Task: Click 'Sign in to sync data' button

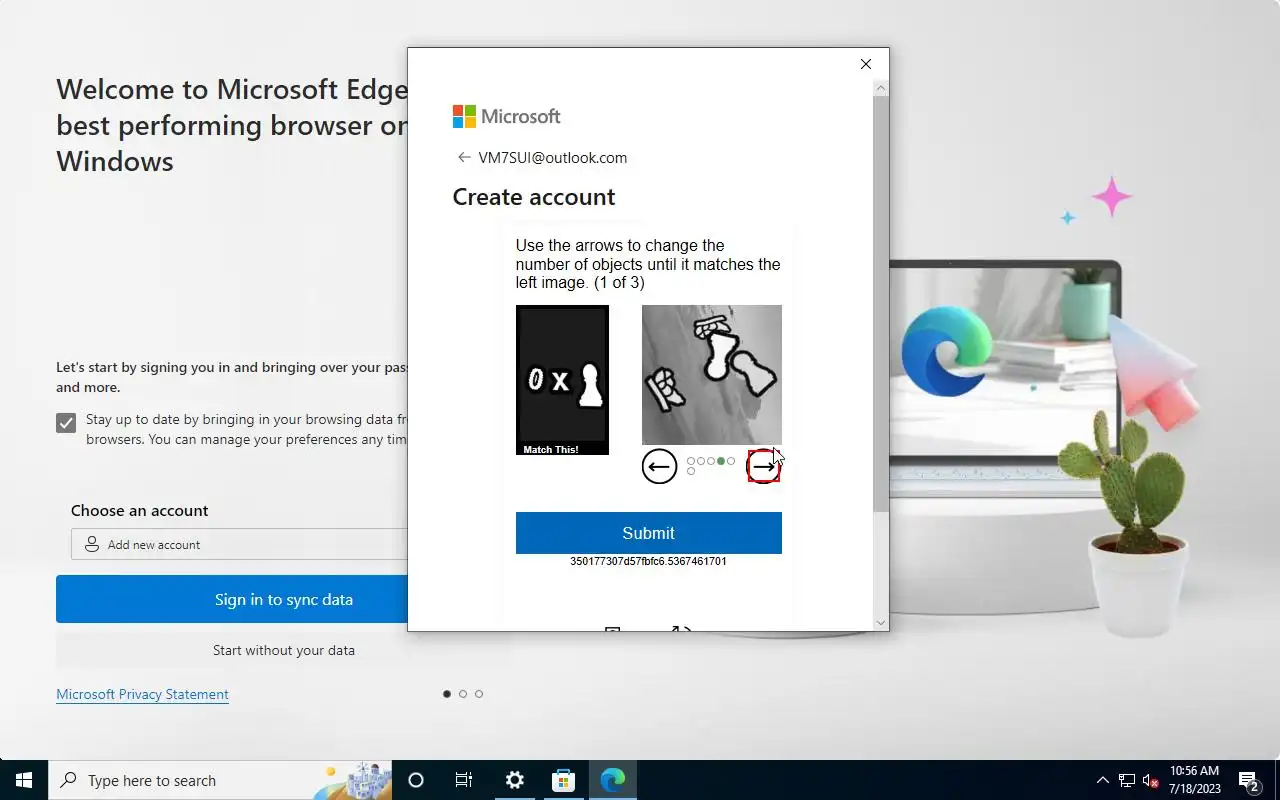Action: pos(232,599)
